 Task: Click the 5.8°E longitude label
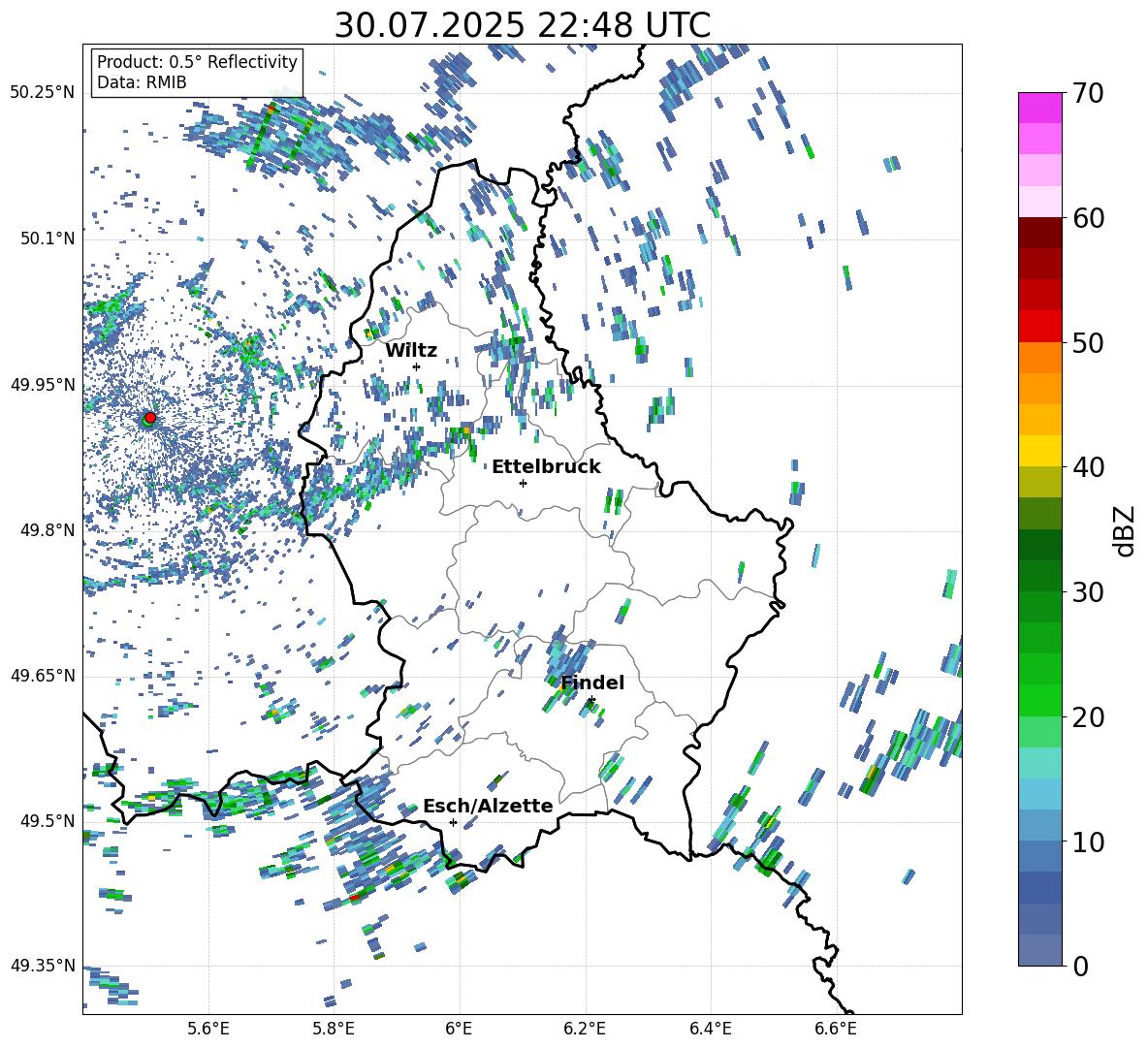tap(334, 1029)
